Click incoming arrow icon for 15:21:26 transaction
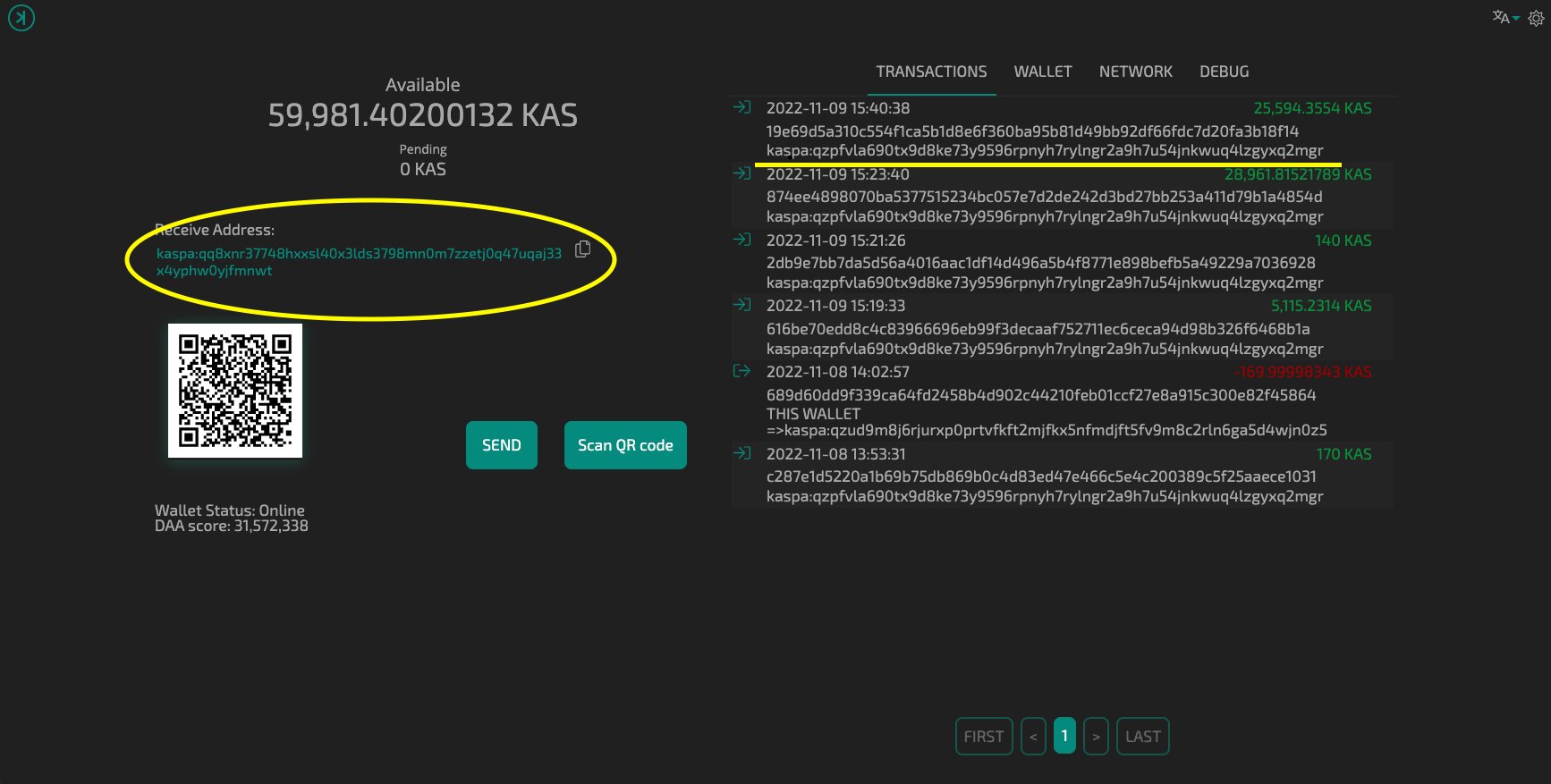This screenshot has height=784, width=1551. [742, 240]
